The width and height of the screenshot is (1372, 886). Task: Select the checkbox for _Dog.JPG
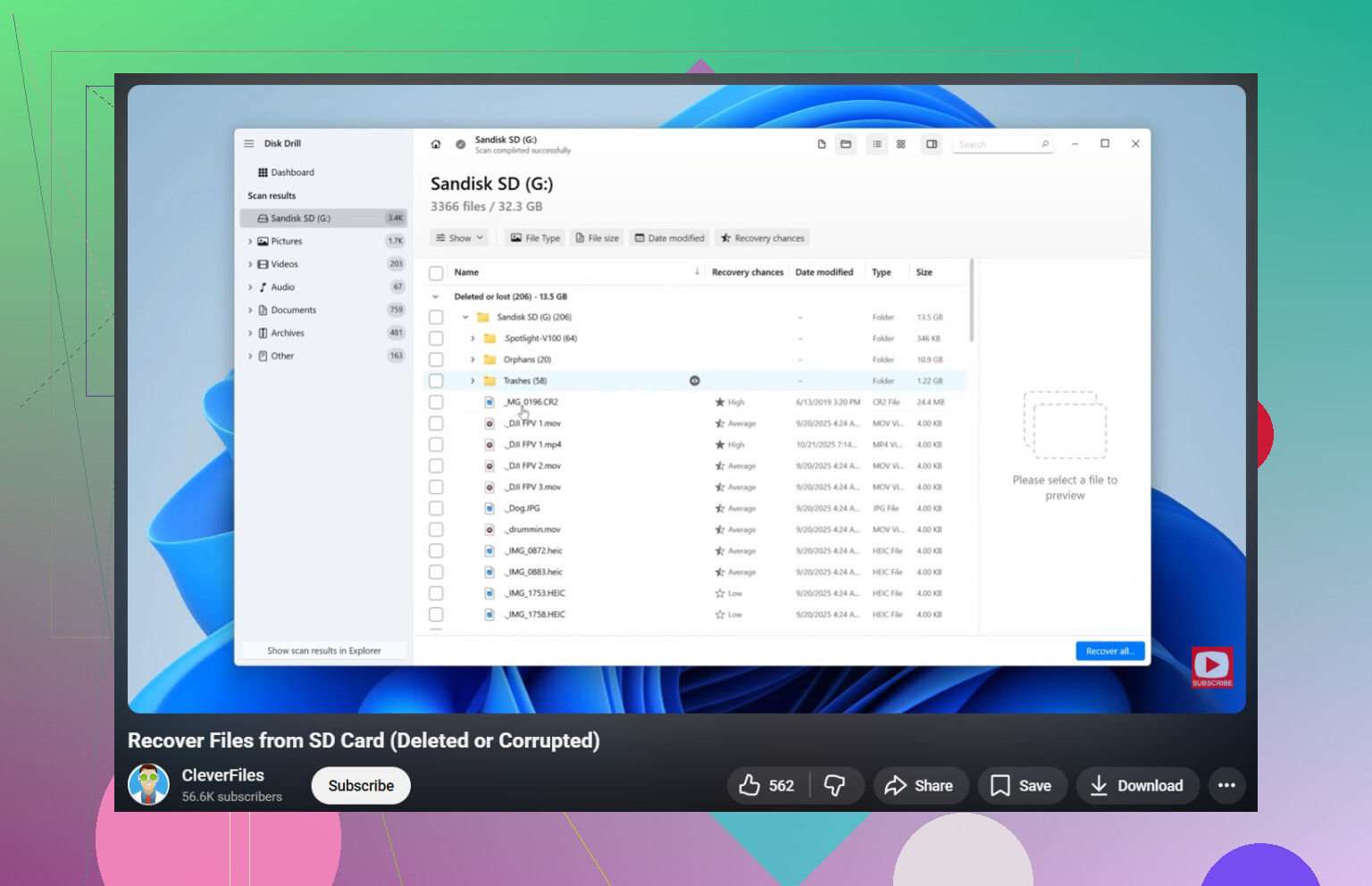point(436,508)
